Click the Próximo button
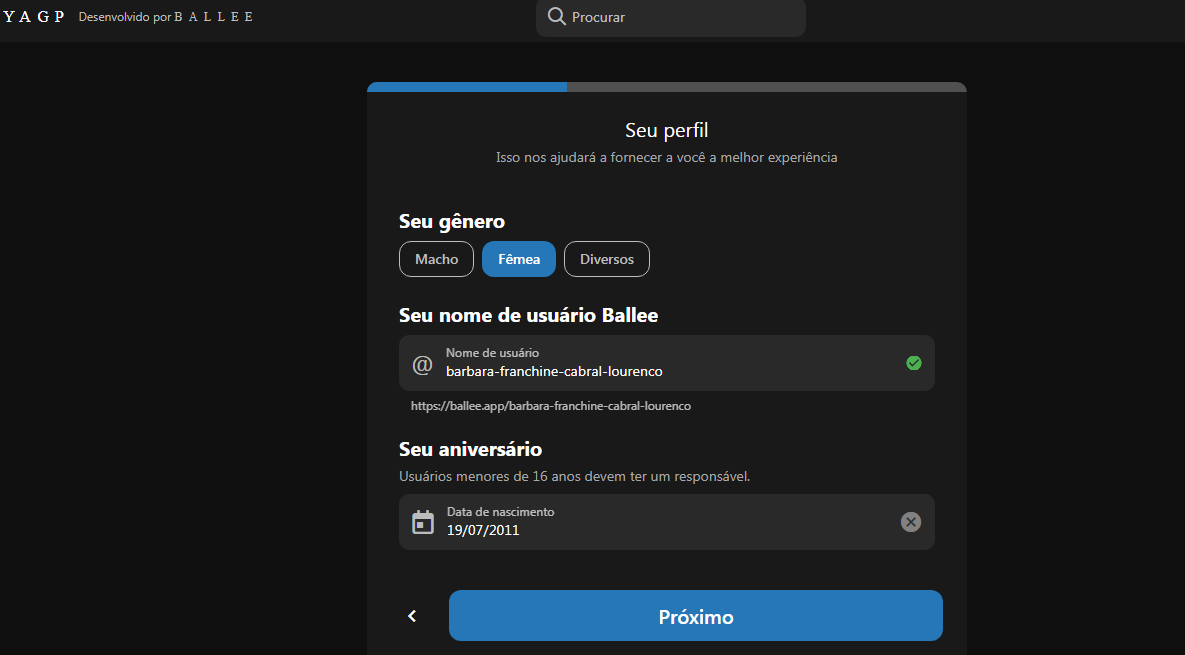 tap(695, 615)
